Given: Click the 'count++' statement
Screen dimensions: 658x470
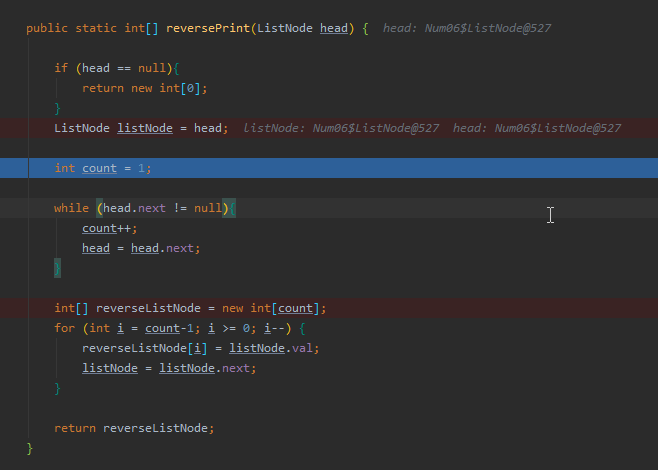Looking at the screenshot, I should 108,228.
